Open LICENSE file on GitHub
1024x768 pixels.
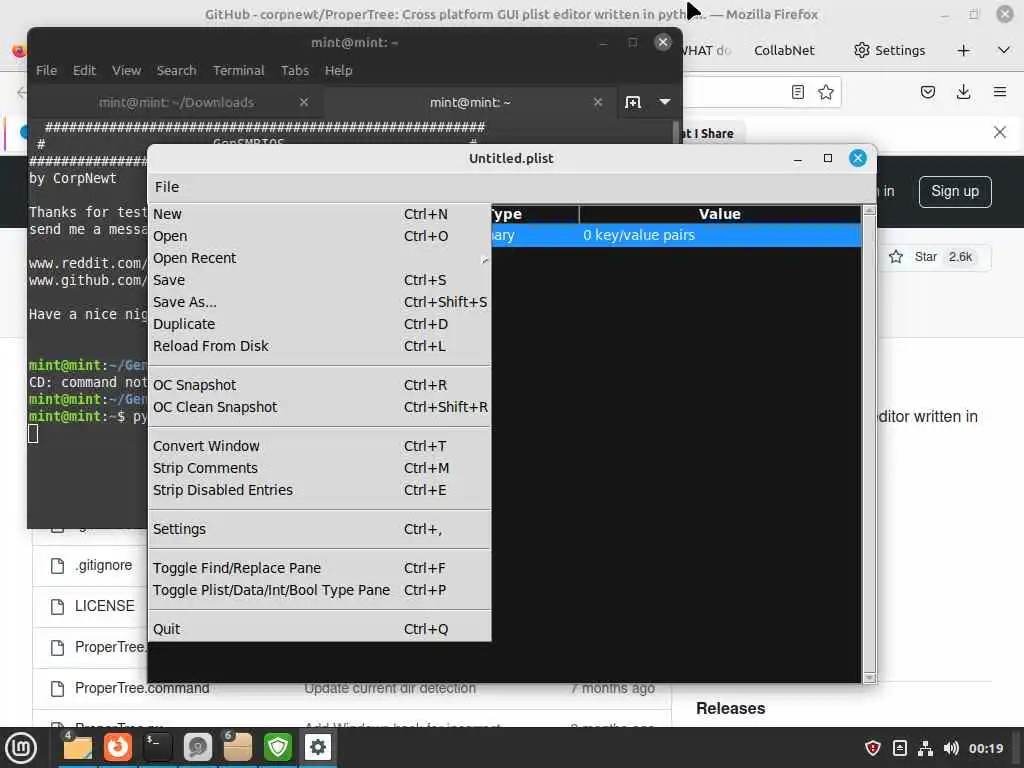click(x=104, y=606)
